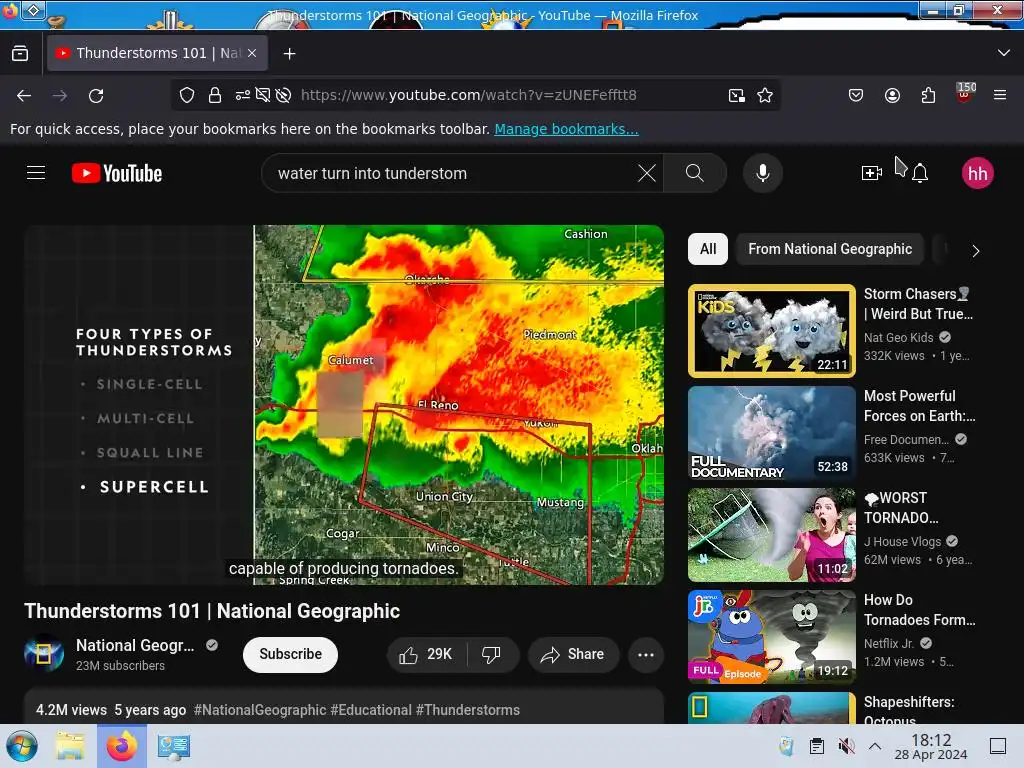Open Firefox View in the tab bar
Screen dimensions: 1024x768
point(20,53)
